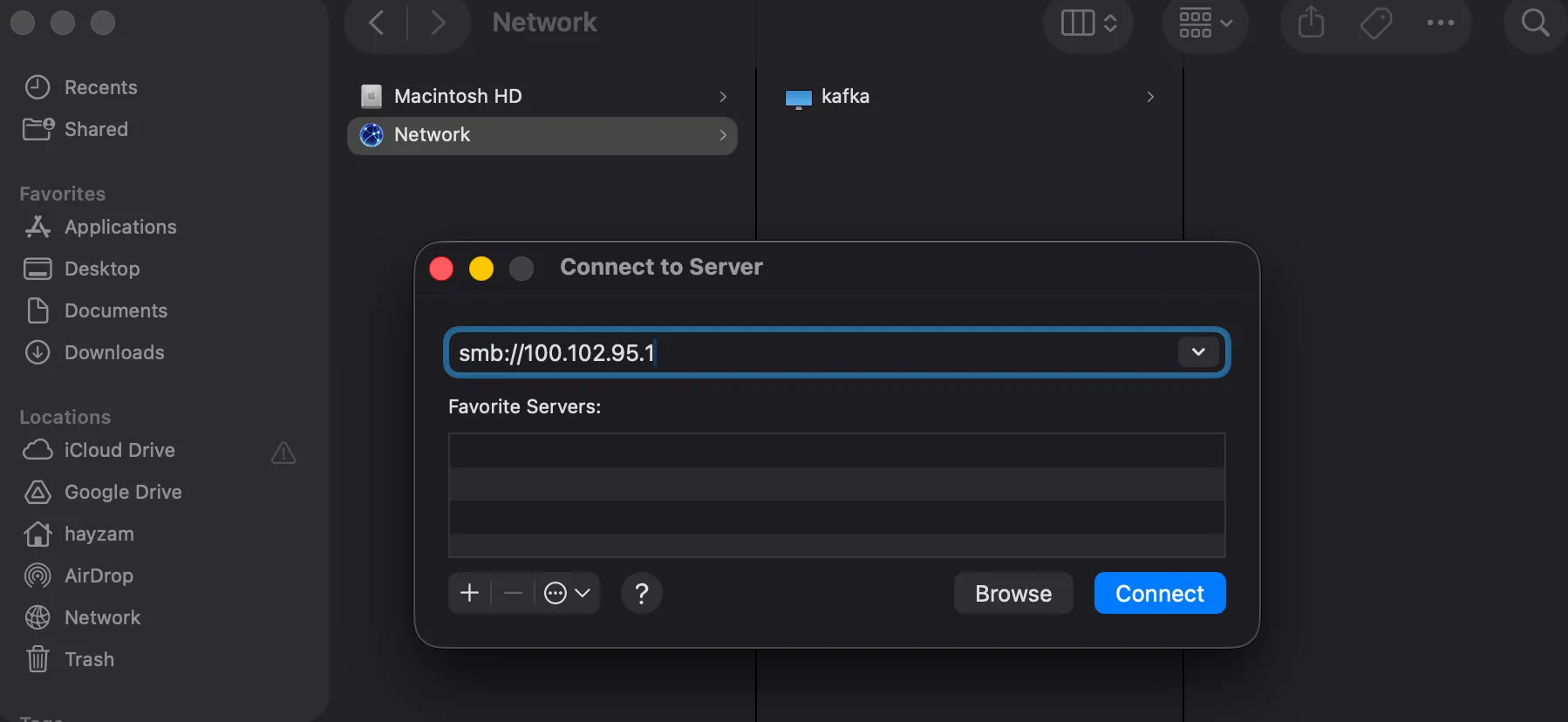Open Google Drive location
This screenshot has width=1568, height=722.
[102, 492]
